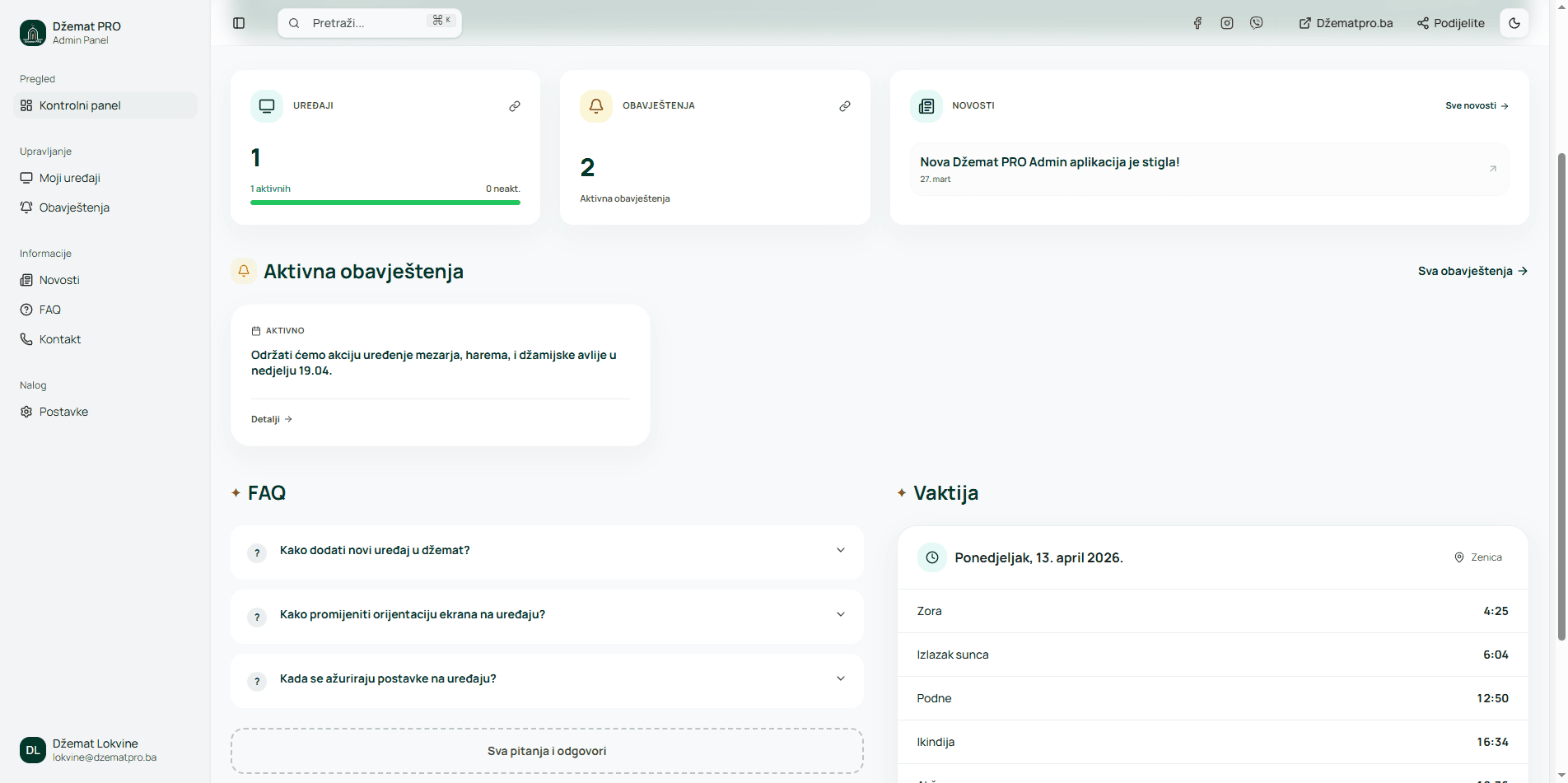Toggle dark mode with the moon icon
1568x783 pixels.
(x=1514, y=23)
